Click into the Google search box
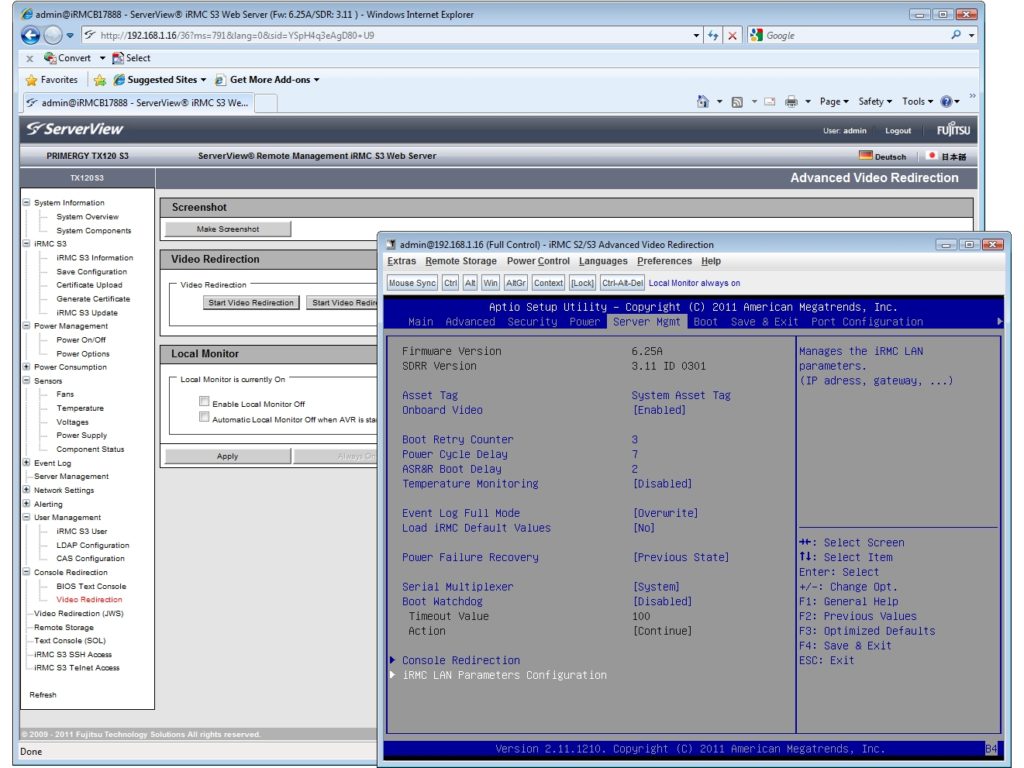 (850, 35)
